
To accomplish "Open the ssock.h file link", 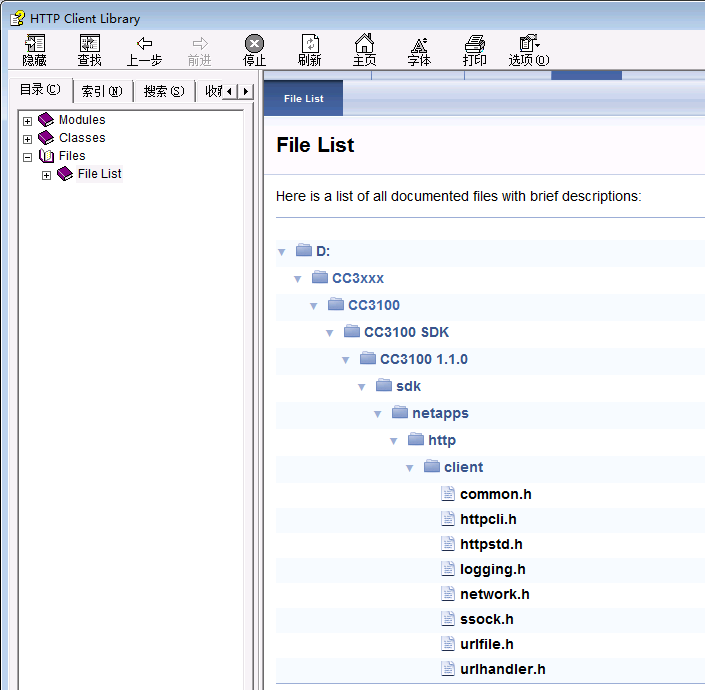I will 486,619.
